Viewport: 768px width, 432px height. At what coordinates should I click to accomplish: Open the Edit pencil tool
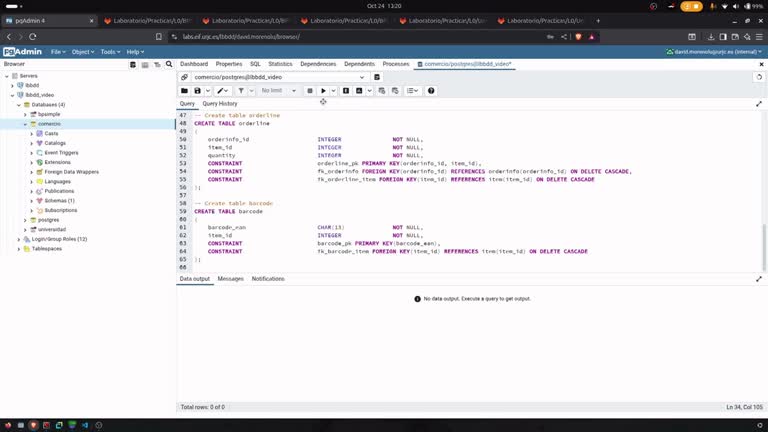coord(222,91)
